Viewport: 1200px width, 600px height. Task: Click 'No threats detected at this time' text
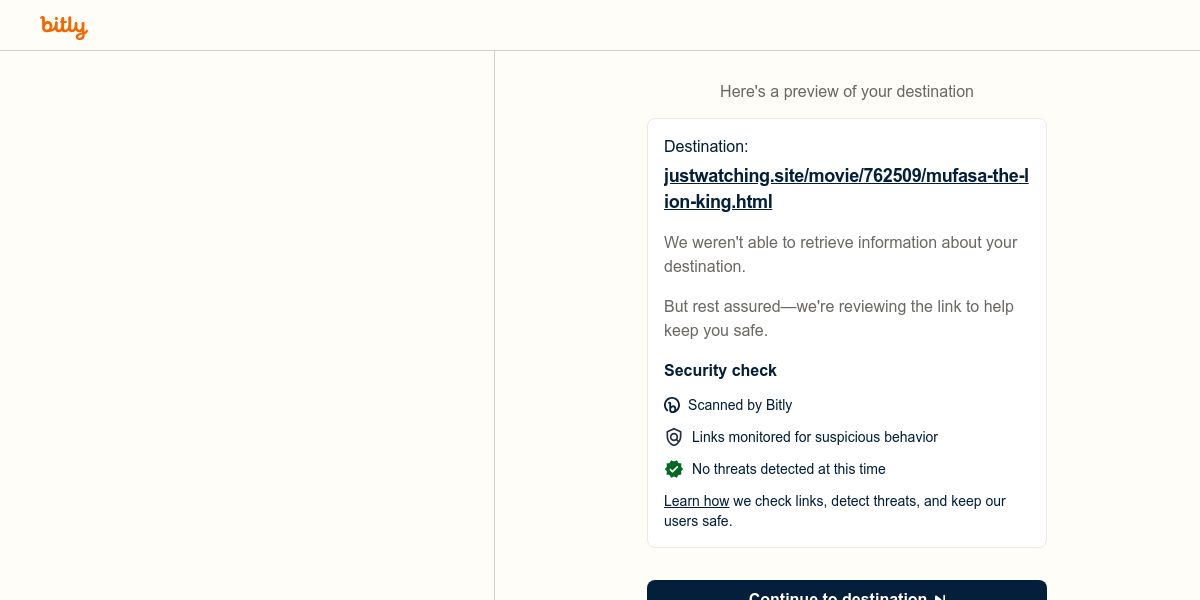[x=789, y=469]
